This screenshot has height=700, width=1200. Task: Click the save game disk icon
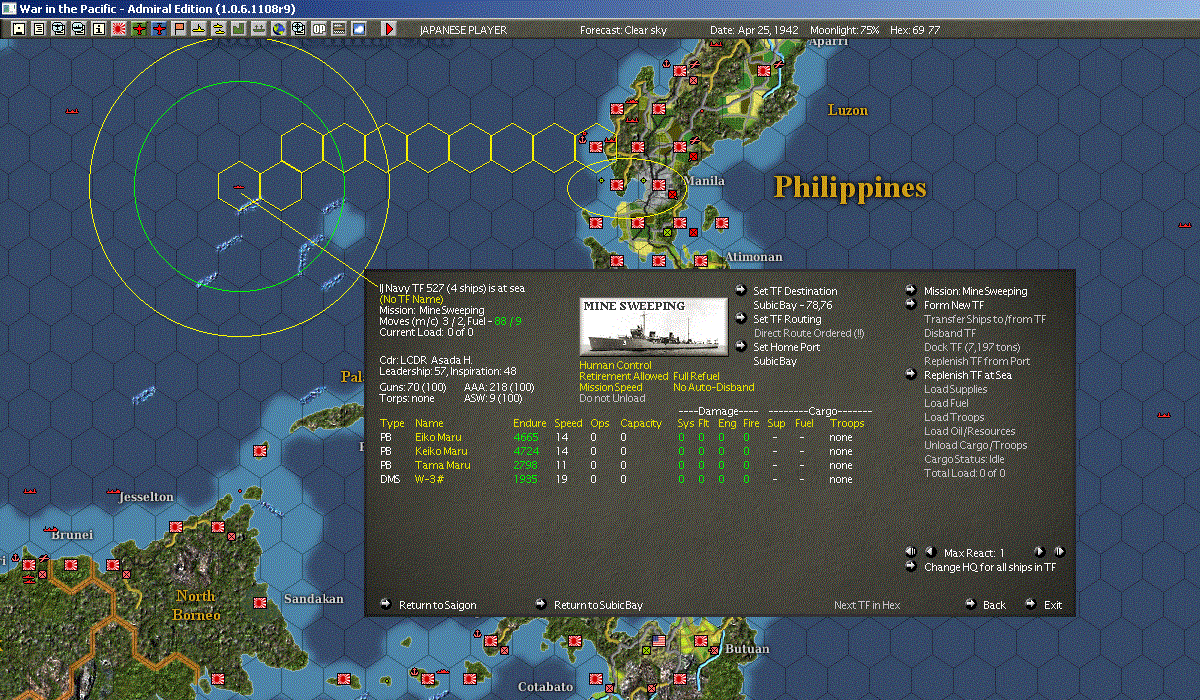18,29
